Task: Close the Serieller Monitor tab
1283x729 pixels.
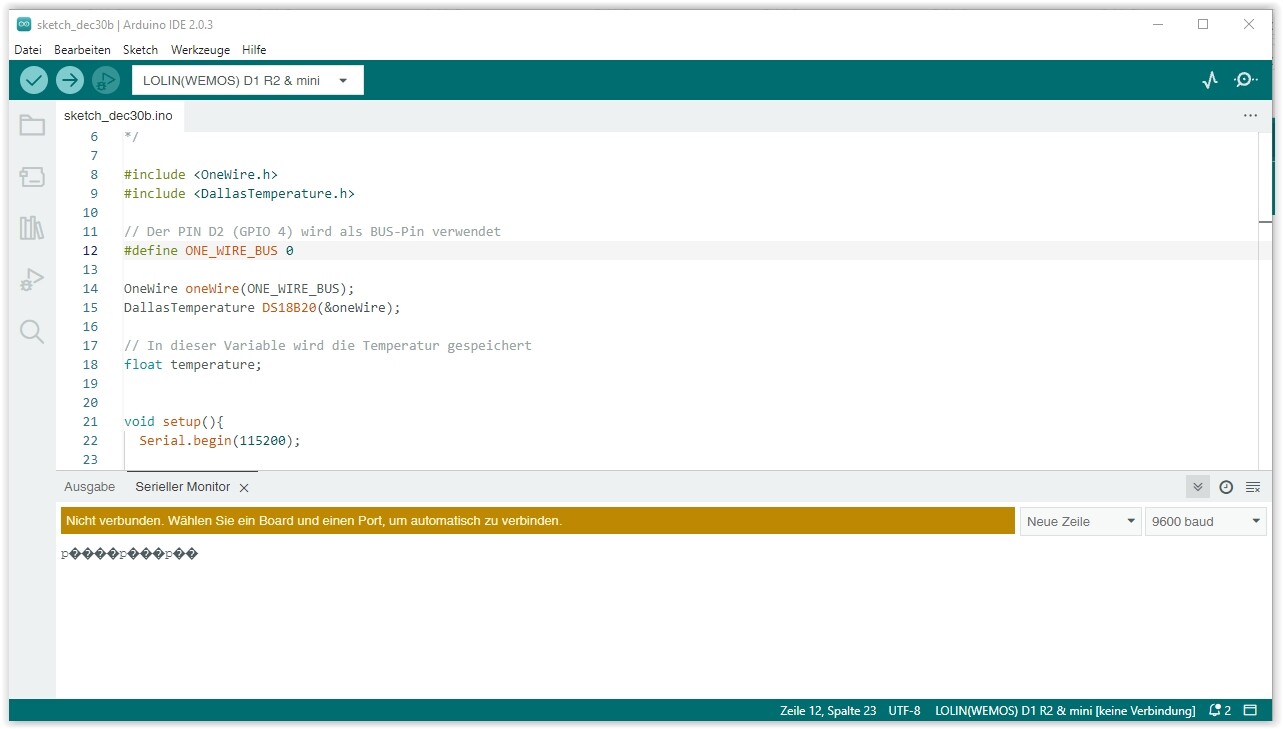Action: tap(244, 488)
